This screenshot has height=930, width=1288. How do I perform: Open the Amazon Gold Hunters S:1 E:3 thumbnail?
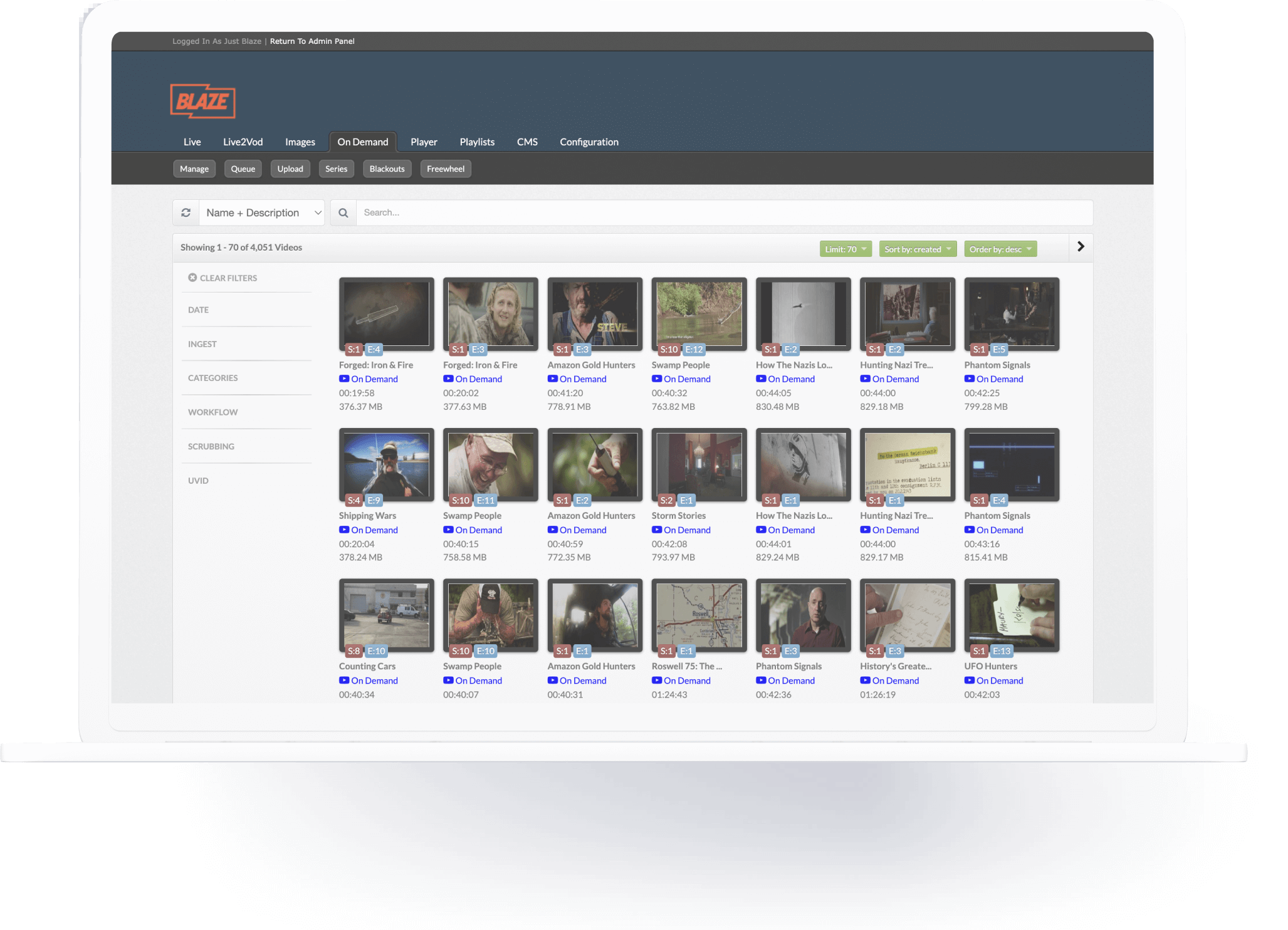[595, 314]
